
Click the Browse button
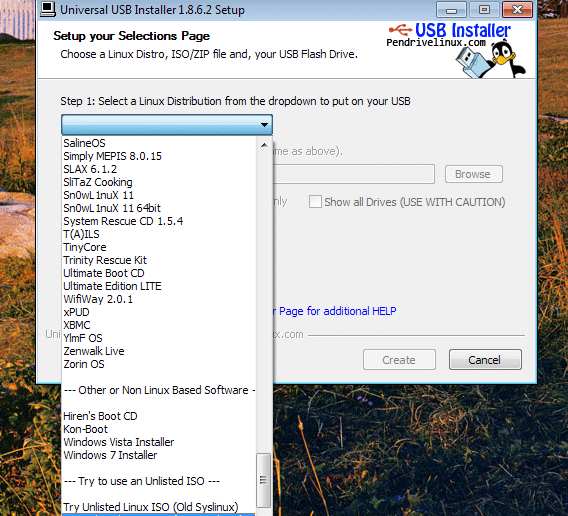point(473,174)
